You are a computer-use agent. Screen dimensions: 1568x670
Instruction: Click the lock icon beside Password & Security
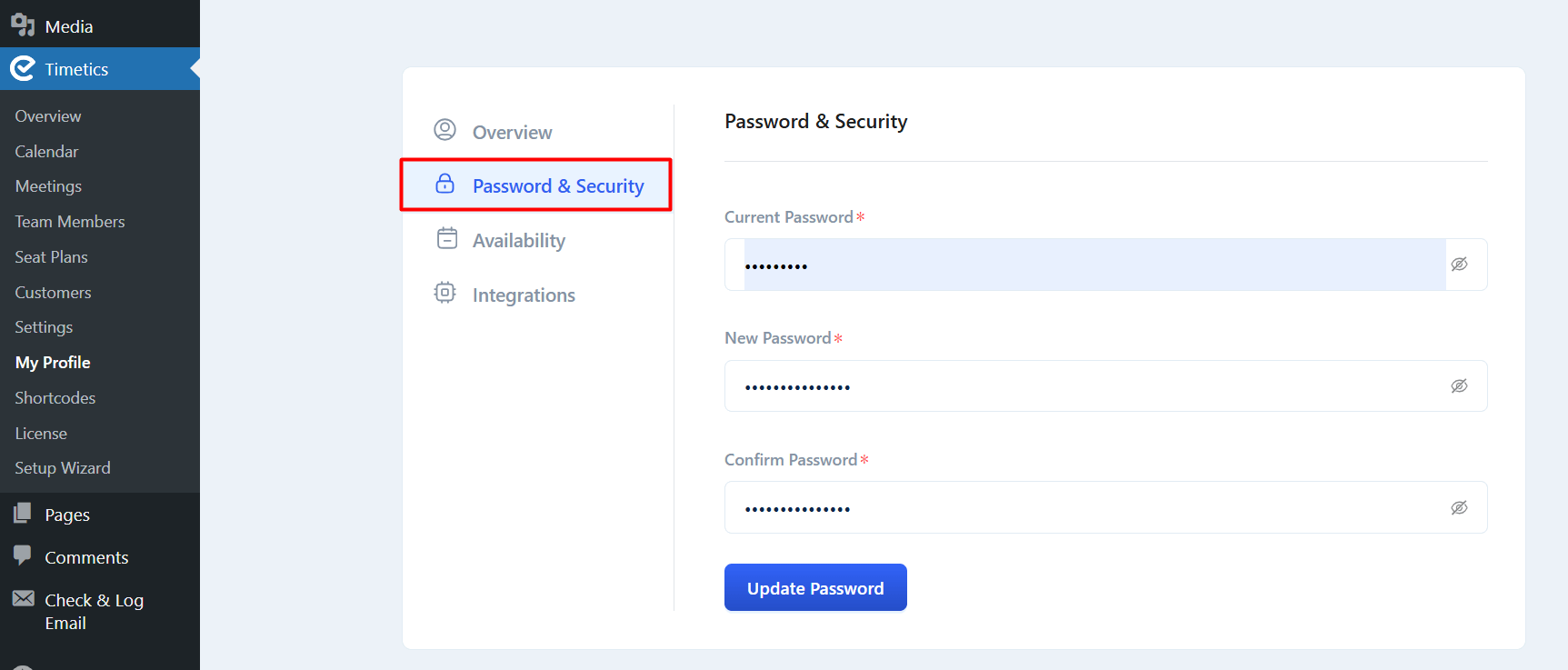coord(444,184)
